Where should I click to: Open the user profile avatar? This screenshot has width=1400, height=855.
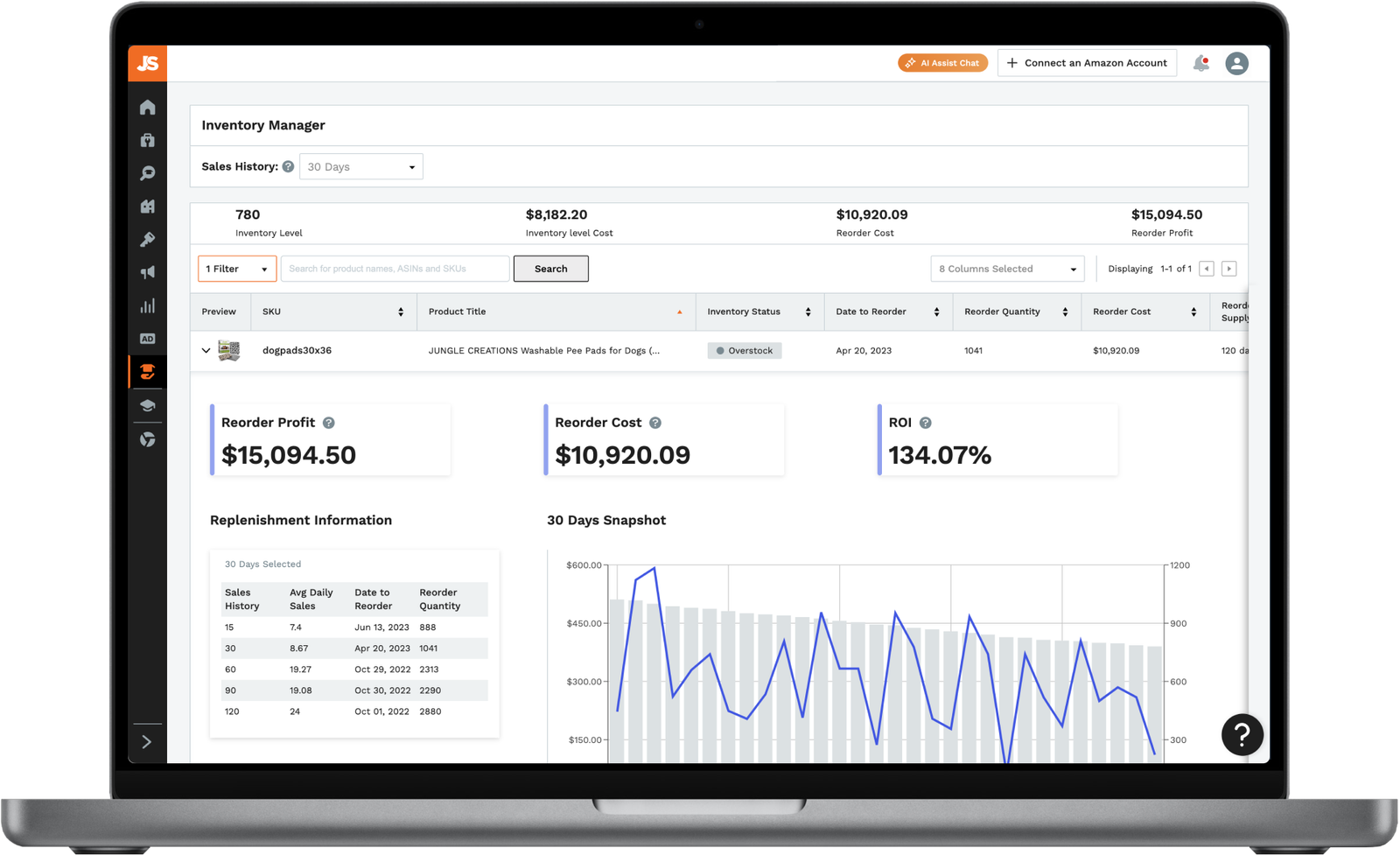(1236, 63)
